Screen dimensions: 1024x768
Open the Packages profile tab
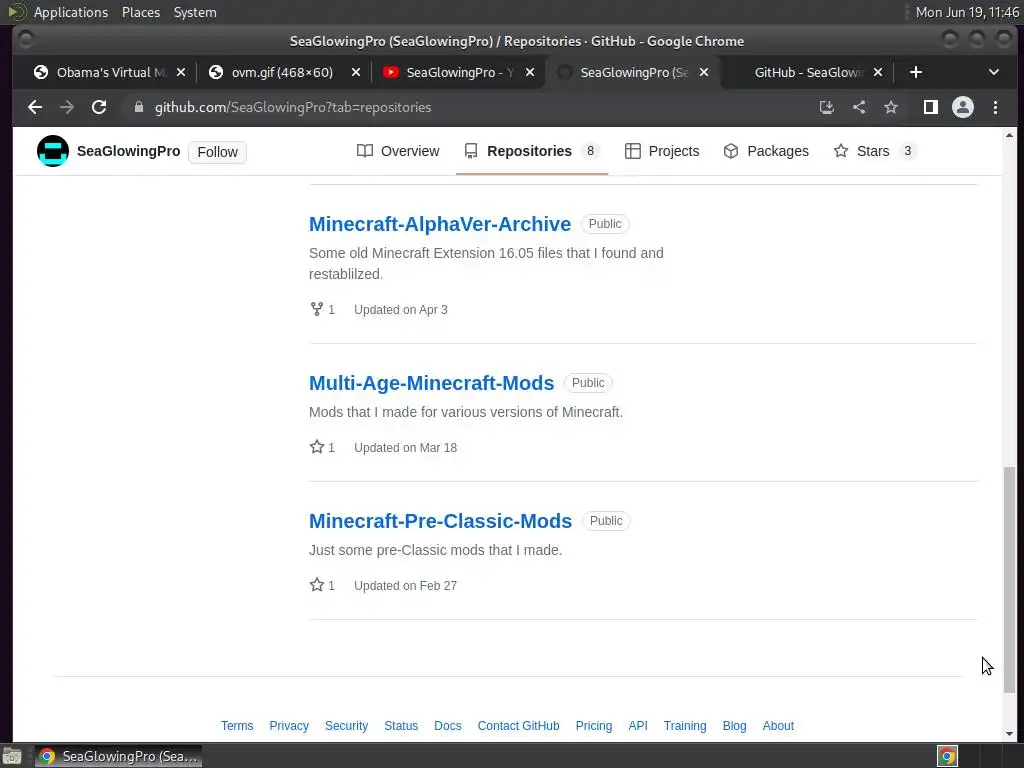[766, 151]
